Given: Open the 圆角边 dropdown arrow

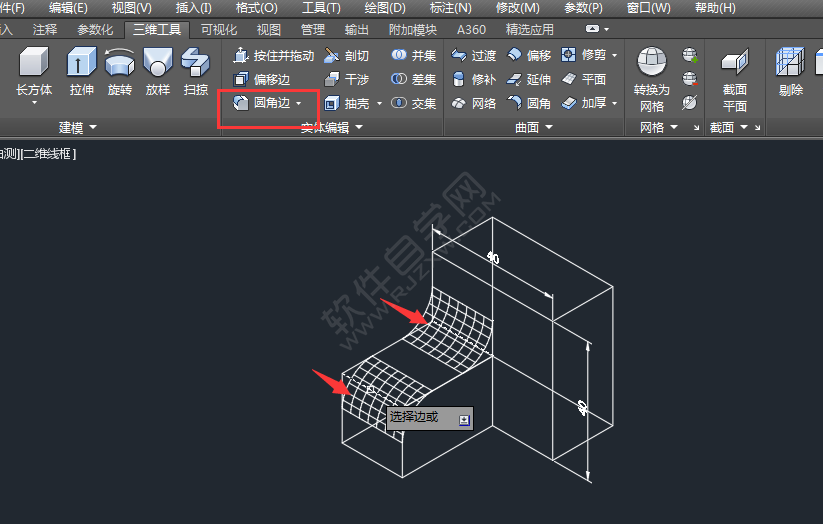Looking at the screenshot, I should [299, 103].
